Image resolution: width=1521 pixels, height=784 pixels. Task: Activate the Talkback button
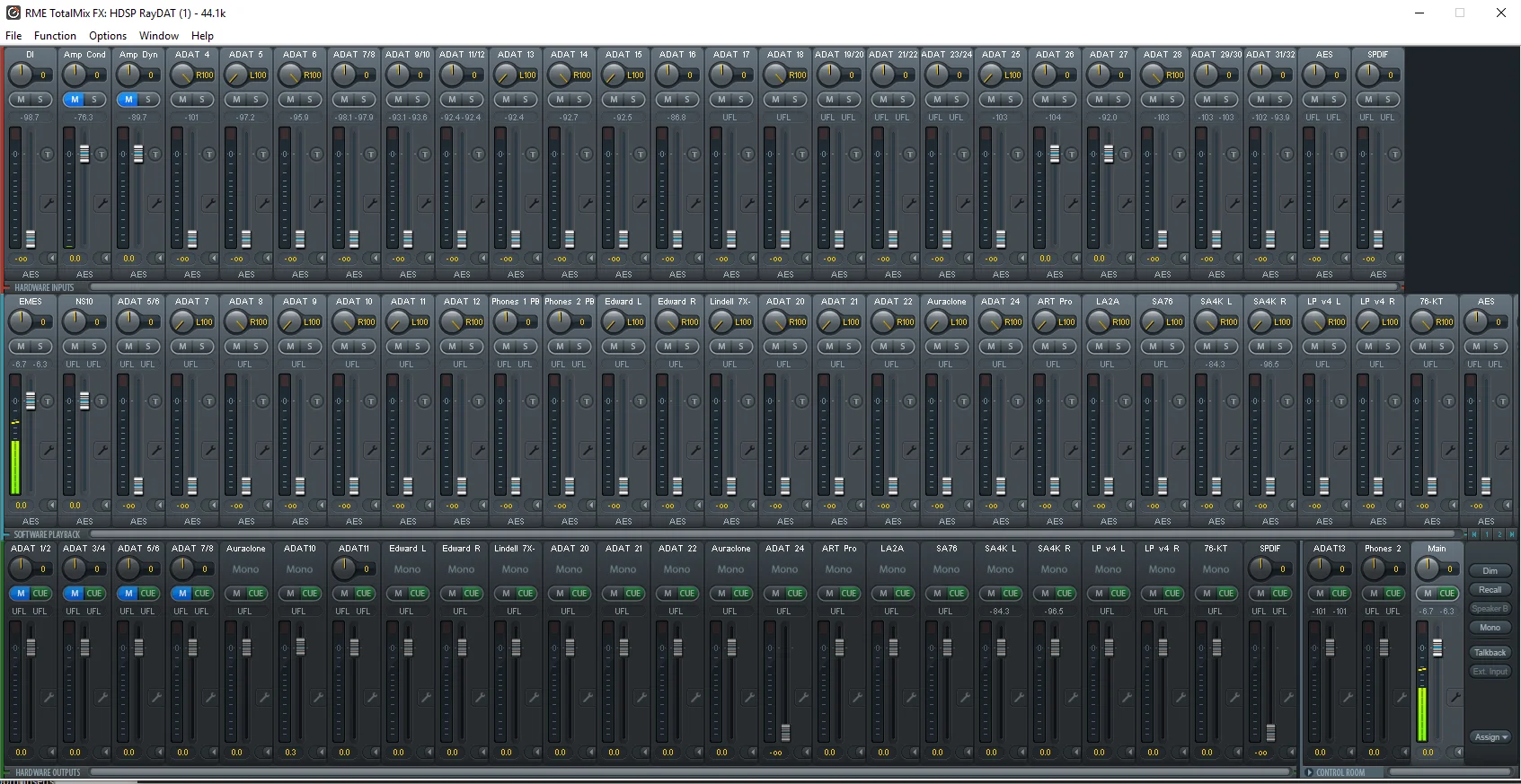(x=1490, y=653)
